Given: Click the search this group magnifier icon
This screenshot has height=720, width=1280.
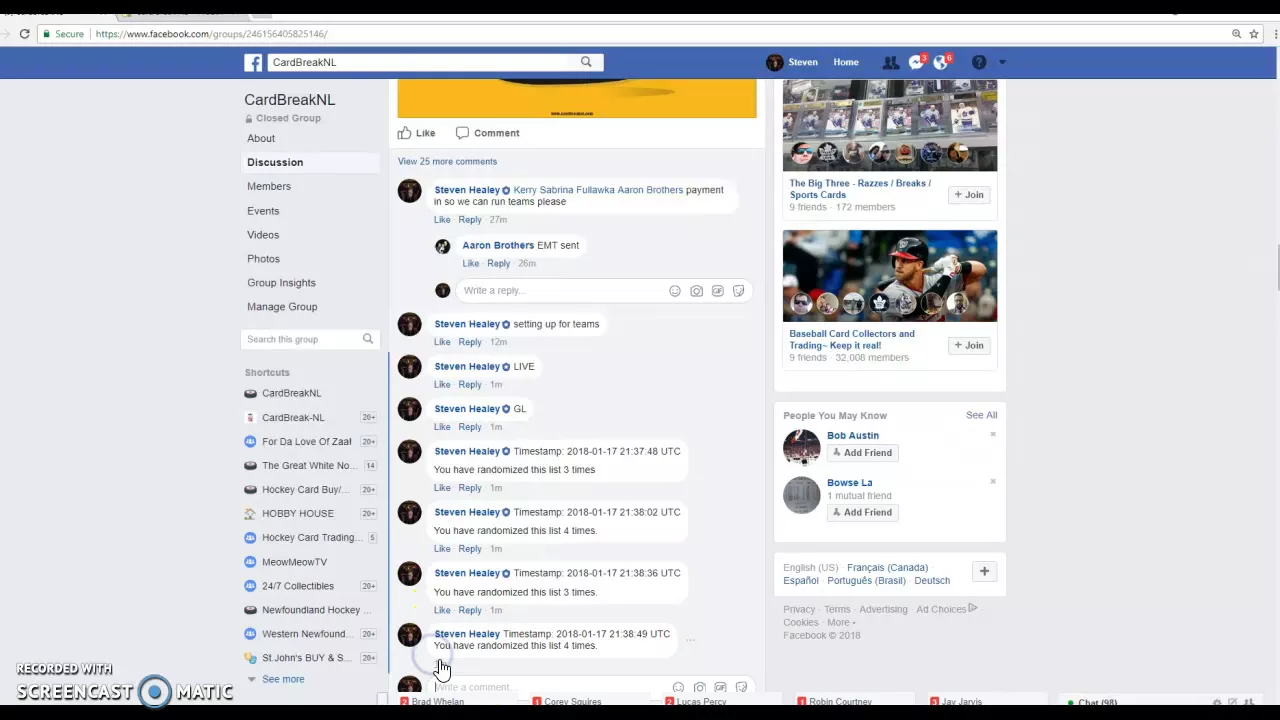Looking at the screenshot, I should pos(368,339).
